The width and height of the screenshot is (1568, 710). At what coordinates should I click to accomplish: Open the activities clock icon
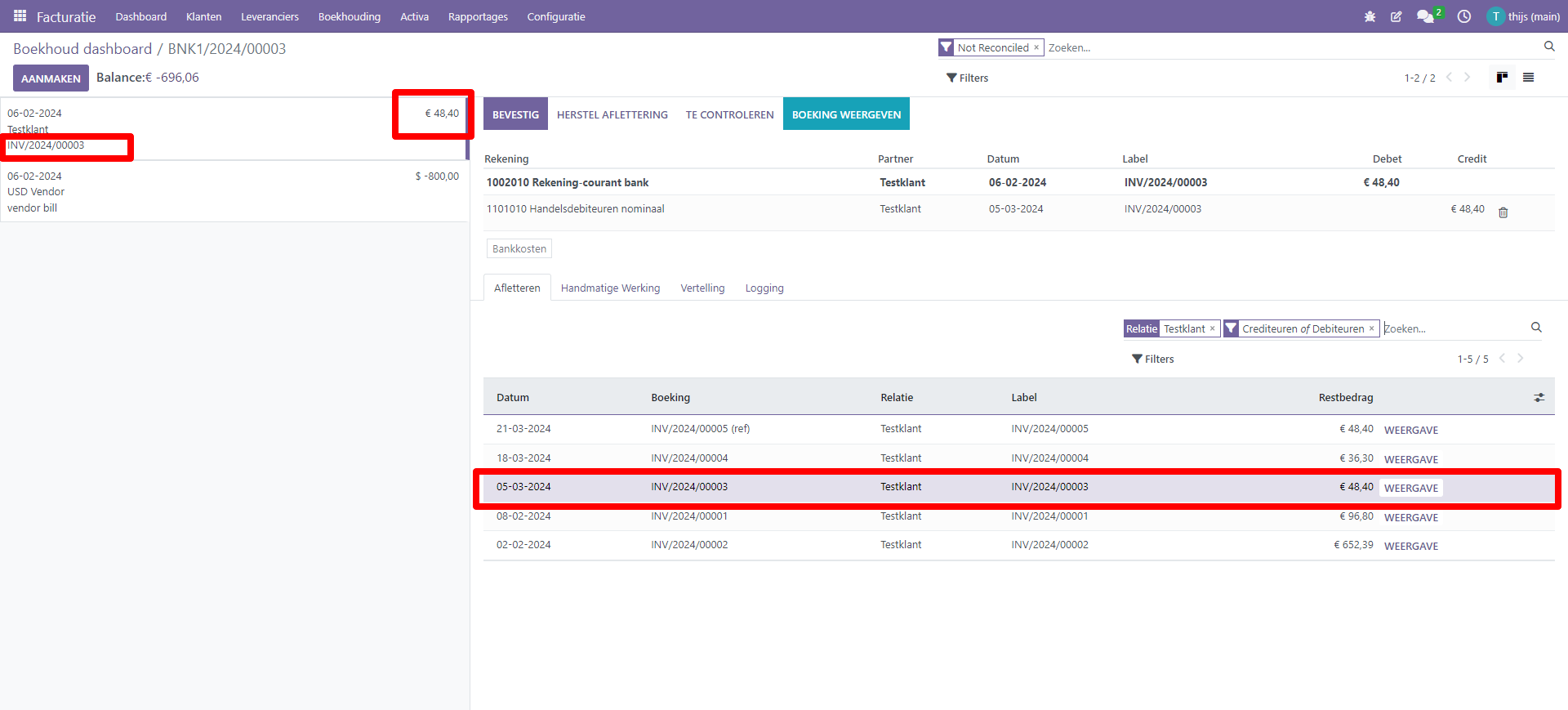(1464, 16)
